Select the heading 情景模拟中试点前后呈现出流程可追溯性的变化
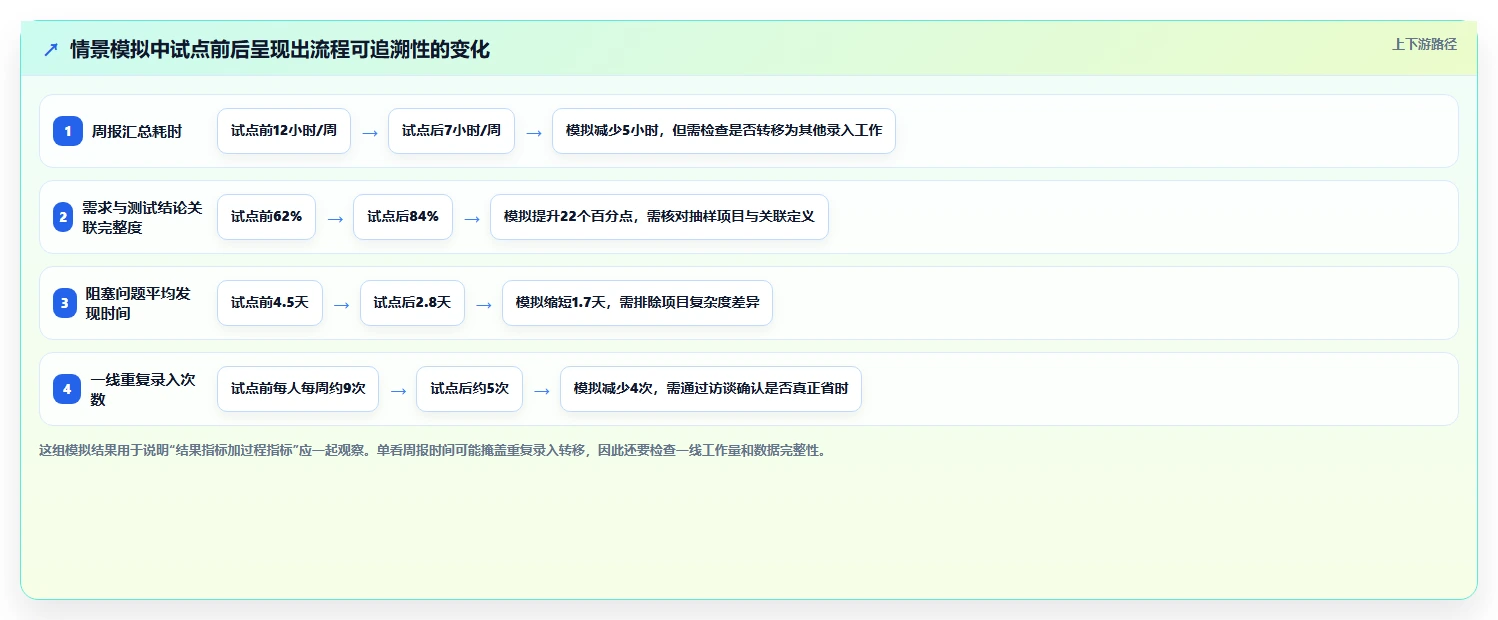1498x620 pixels. (x=280, y=50)
